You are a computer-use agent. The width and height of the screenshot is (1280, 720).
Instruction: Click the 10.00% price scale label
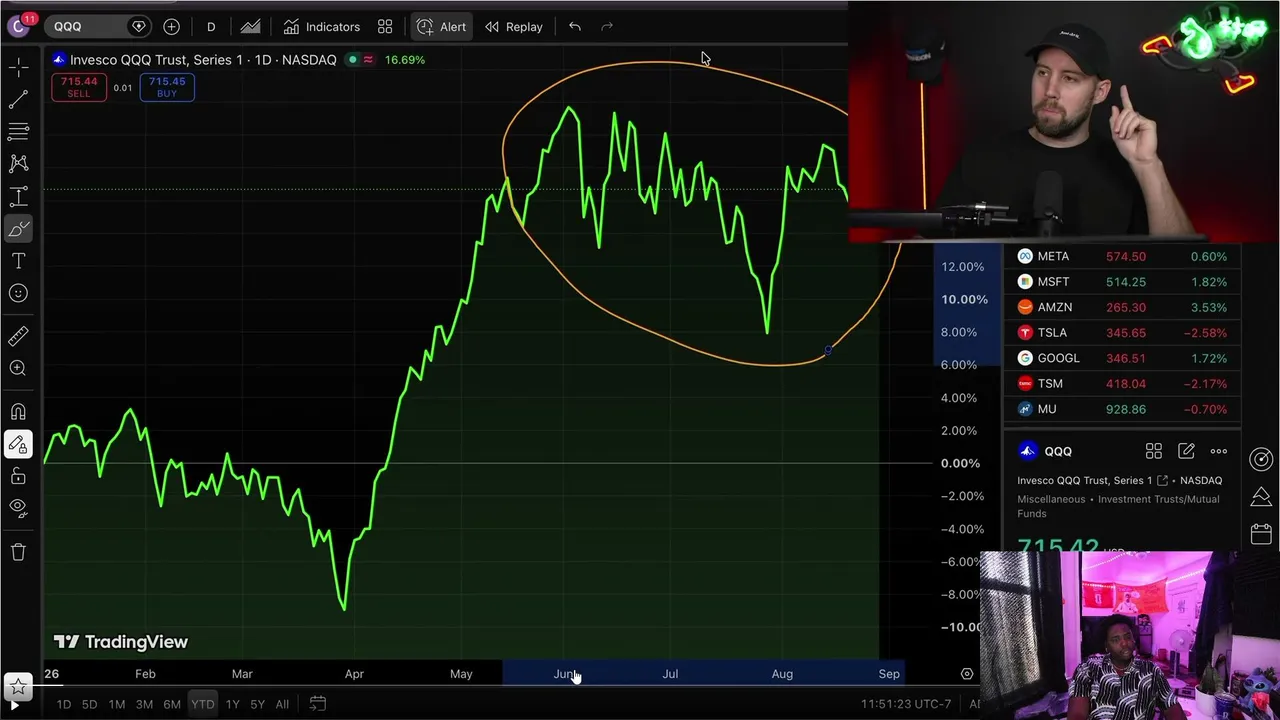pyautogui.click(x=964, y=299)
